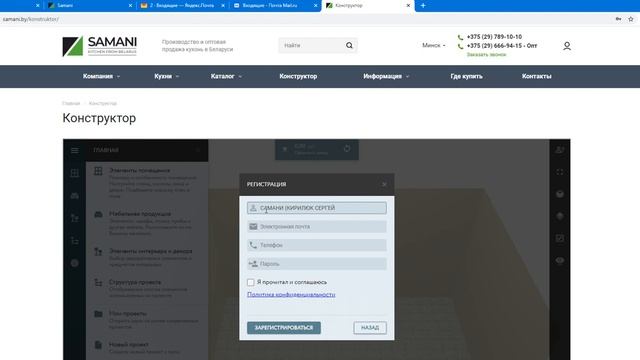Screen dimensions: 640x360
Task: Click the Электронная почта input field
Action: 317,227
